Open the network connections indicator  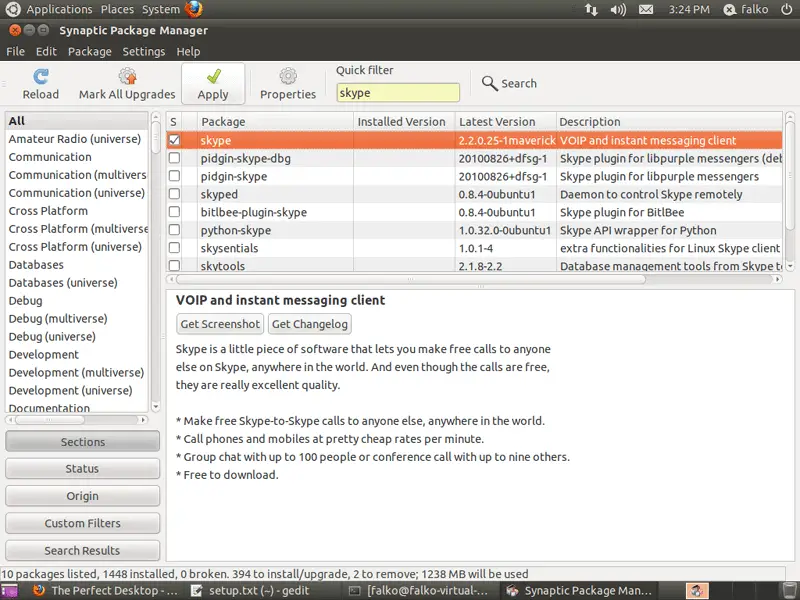click(x=591, y=10)
